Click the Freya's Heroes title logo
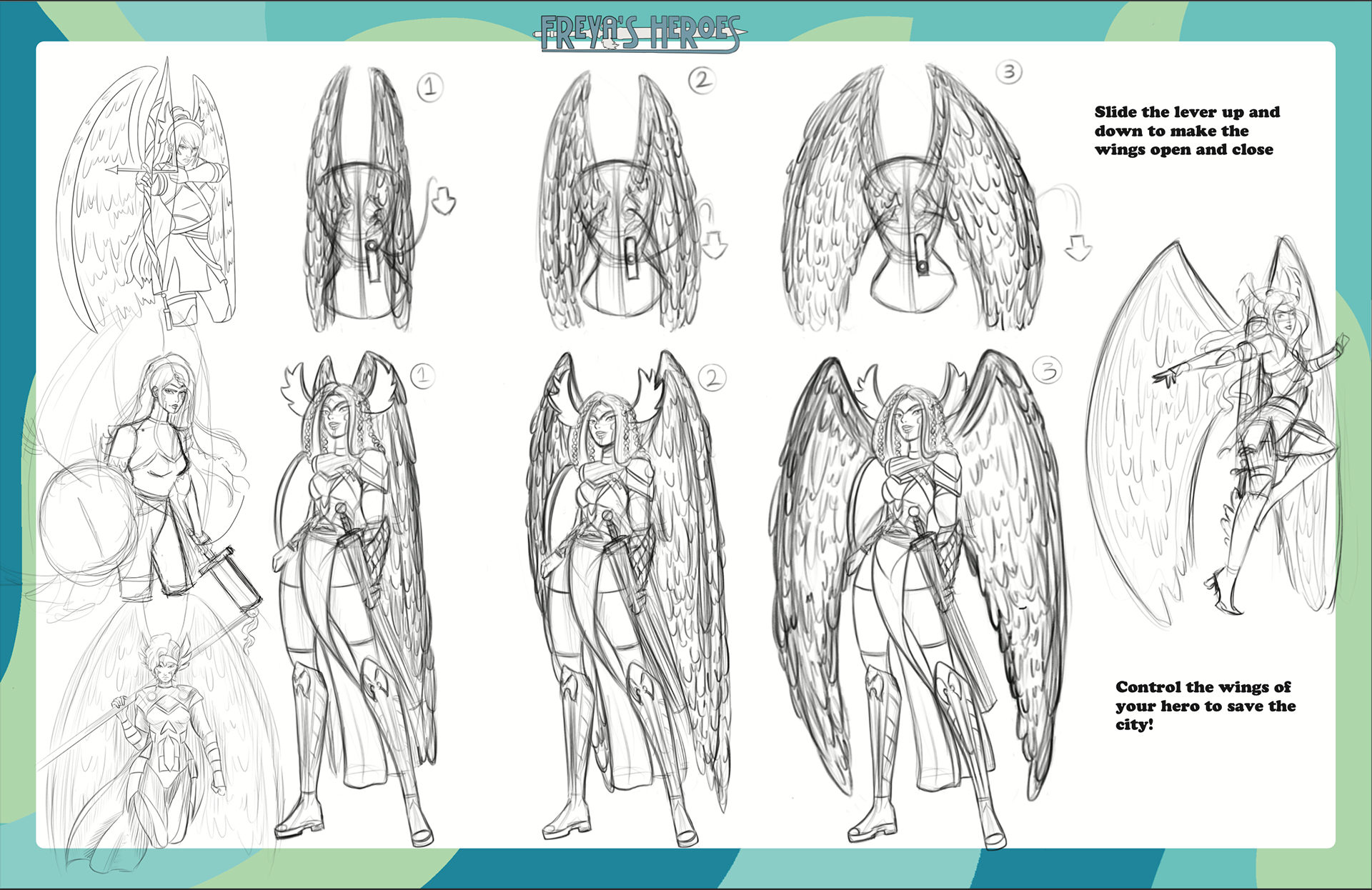Image resolution: width=1372 pixels, height=890 pixels. 640,34
